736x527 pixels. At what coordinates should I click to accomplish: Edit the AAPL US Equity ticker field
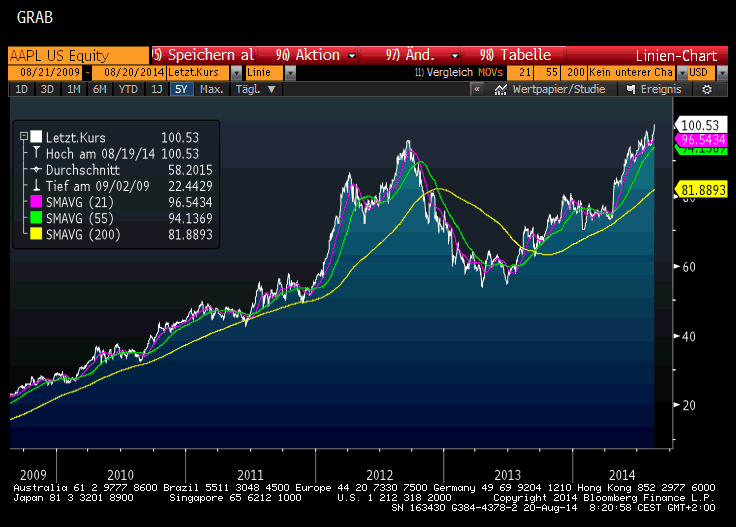[78, 55]
